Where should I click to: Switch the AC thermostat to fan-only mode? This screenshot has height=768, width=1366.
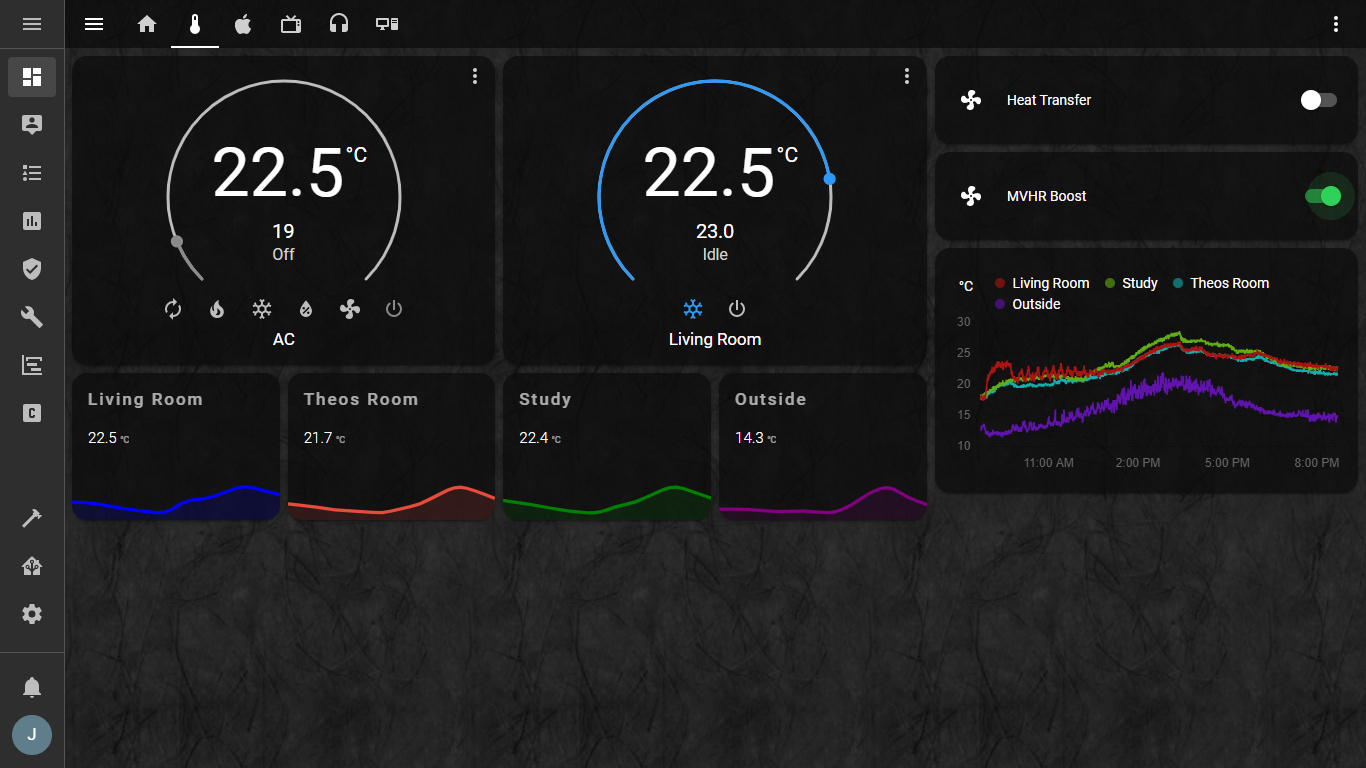pos(349,309)
